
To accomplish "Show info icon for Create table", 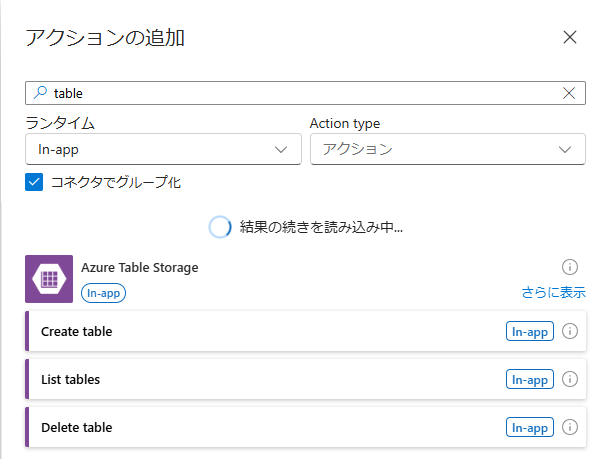I will click(570, 332).
